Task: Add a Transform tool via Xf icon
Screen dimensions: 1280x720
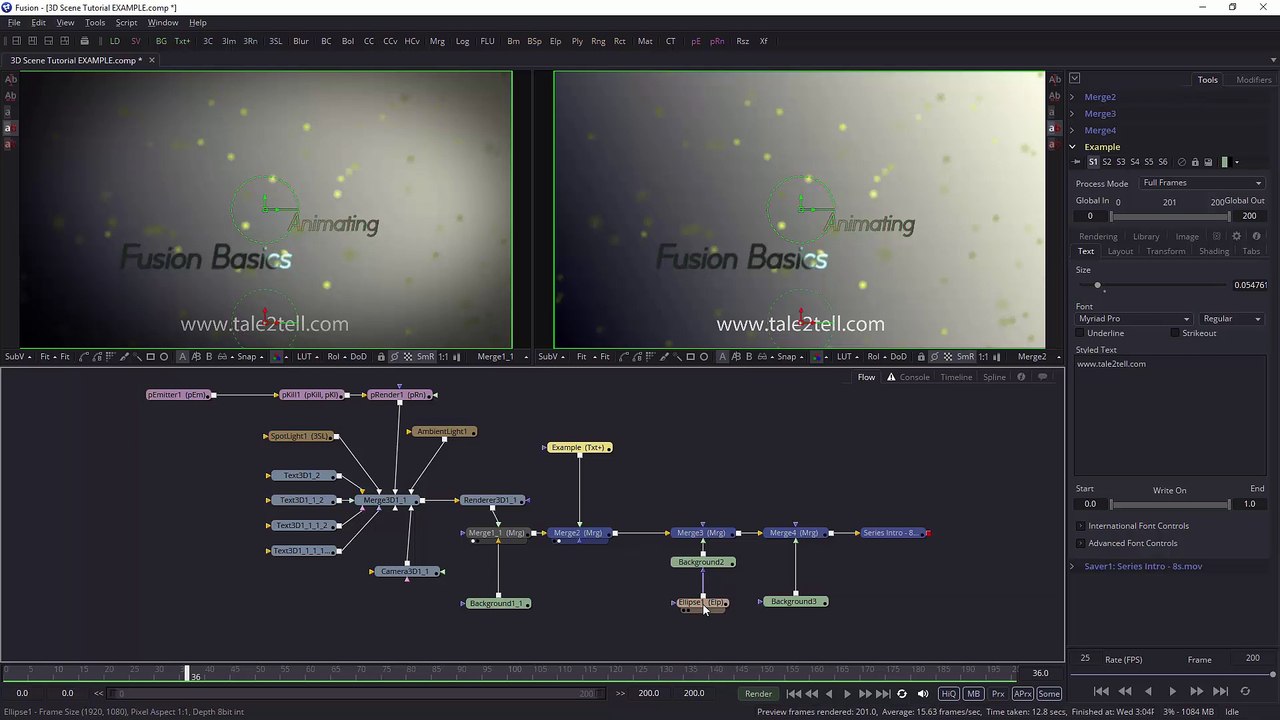Action: pos(764,41)
